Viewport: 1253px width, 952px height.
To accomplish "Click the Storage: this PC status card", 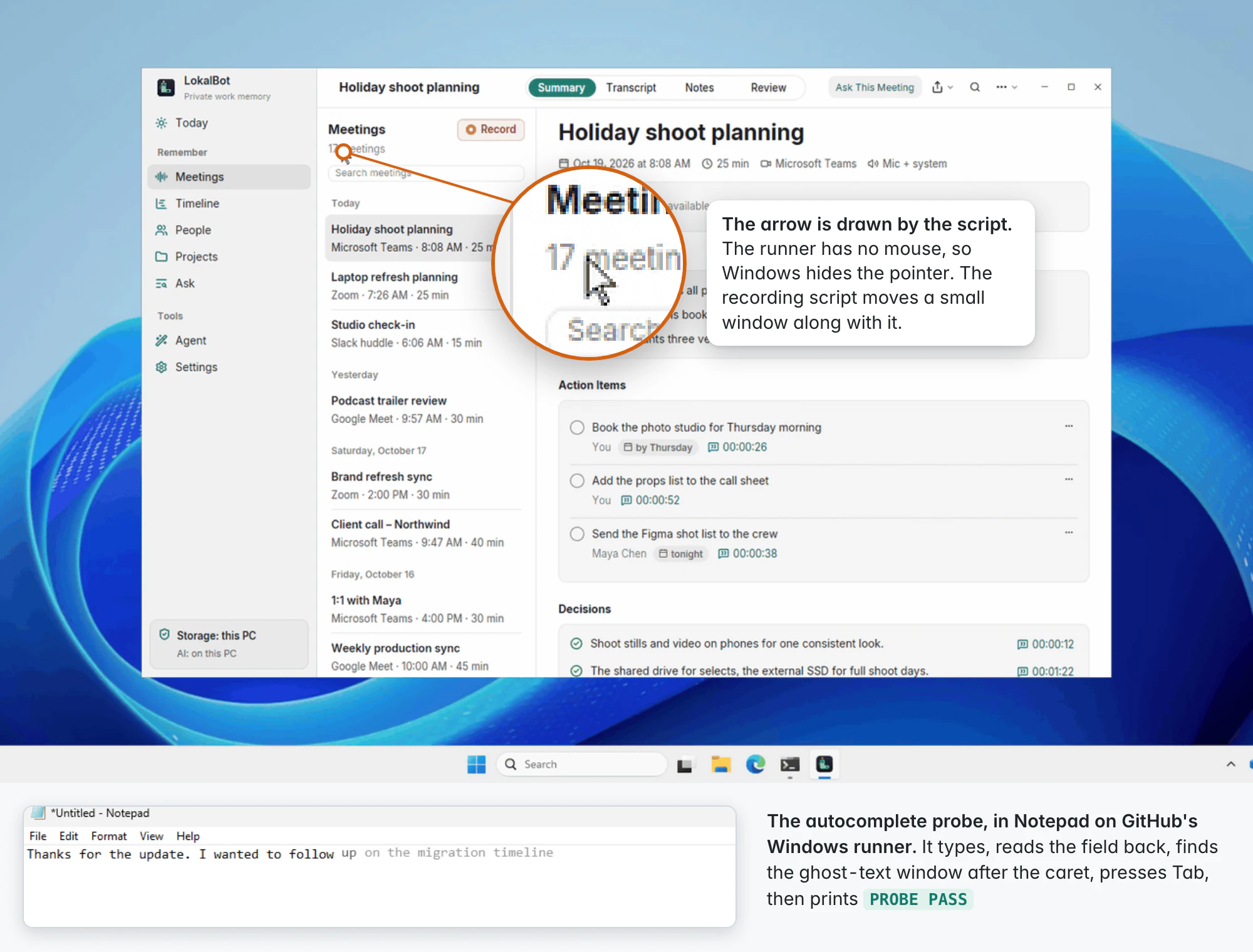I will click(229, 644).
